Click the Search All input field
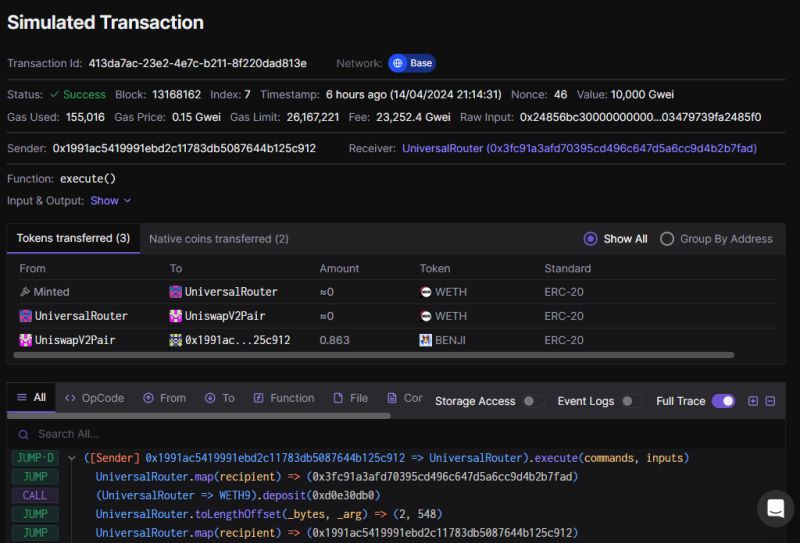Screen dimensions: 800x543 [x=396, y=434]
